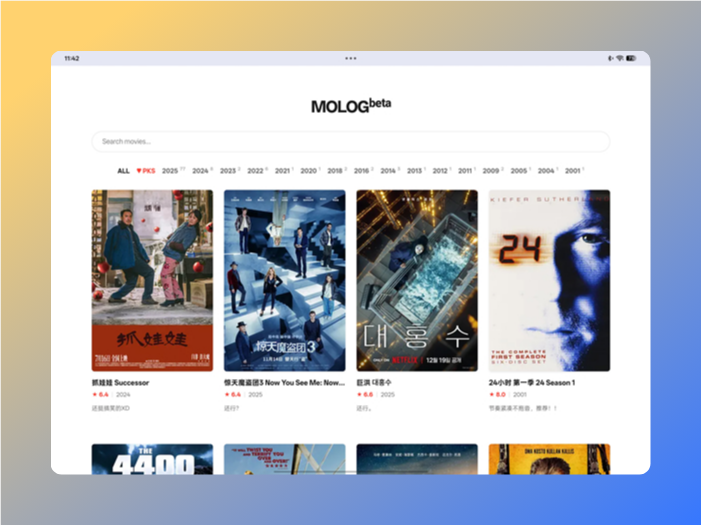Show movies from 2001
The width and height of the screenshot is (701, 525).
(x=573, y=171)
